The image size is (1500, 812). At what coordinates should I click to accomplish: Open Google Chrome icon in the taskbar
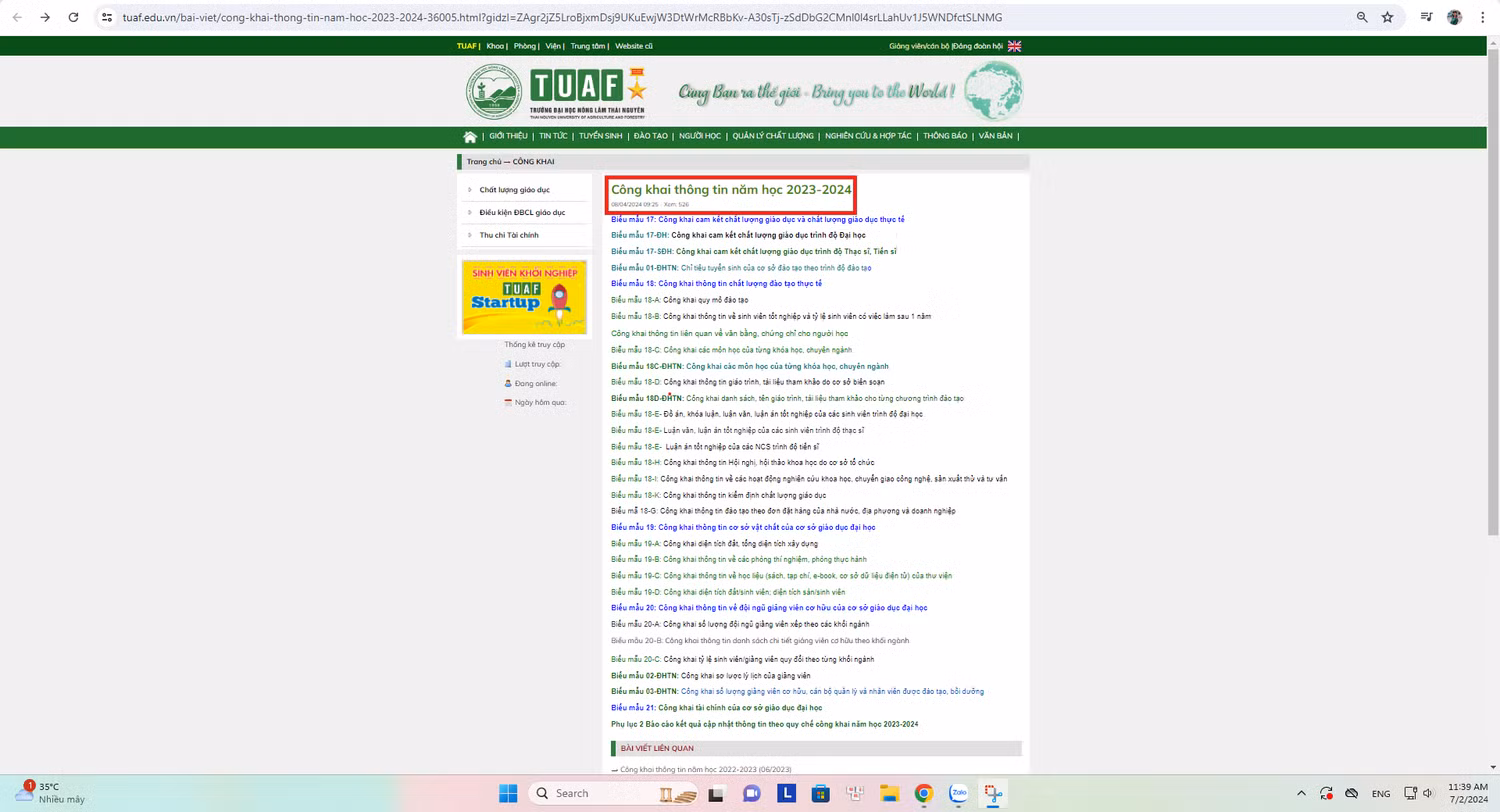(x=923, y=793)
